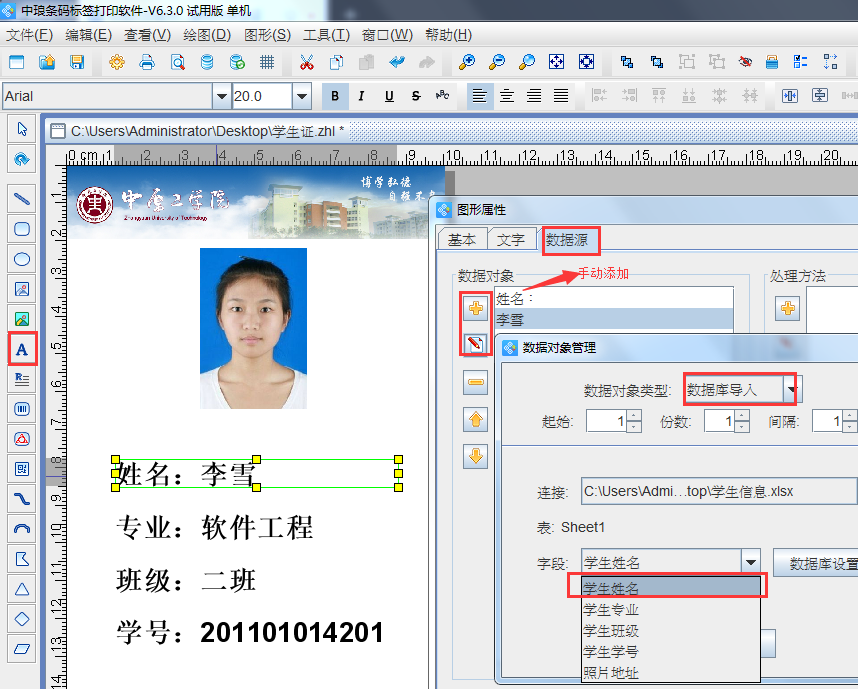Choose 学生专业 from field dropdown list
Screen dimensions: 858x689
611,609
